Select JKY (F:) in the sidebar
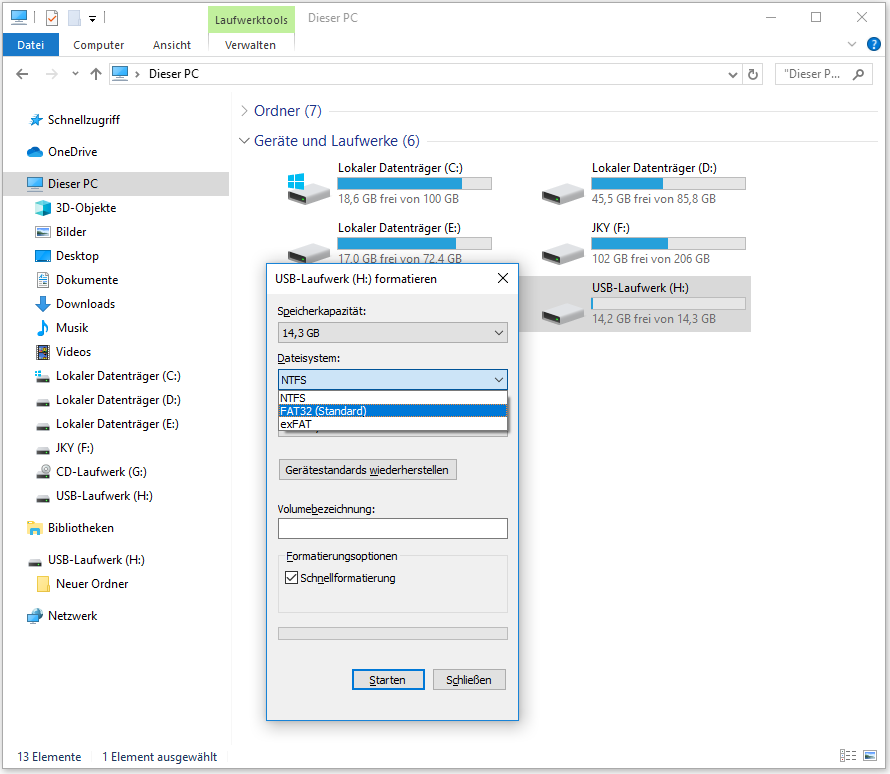This screenshot has height=774, width=890. pos(74,448)
